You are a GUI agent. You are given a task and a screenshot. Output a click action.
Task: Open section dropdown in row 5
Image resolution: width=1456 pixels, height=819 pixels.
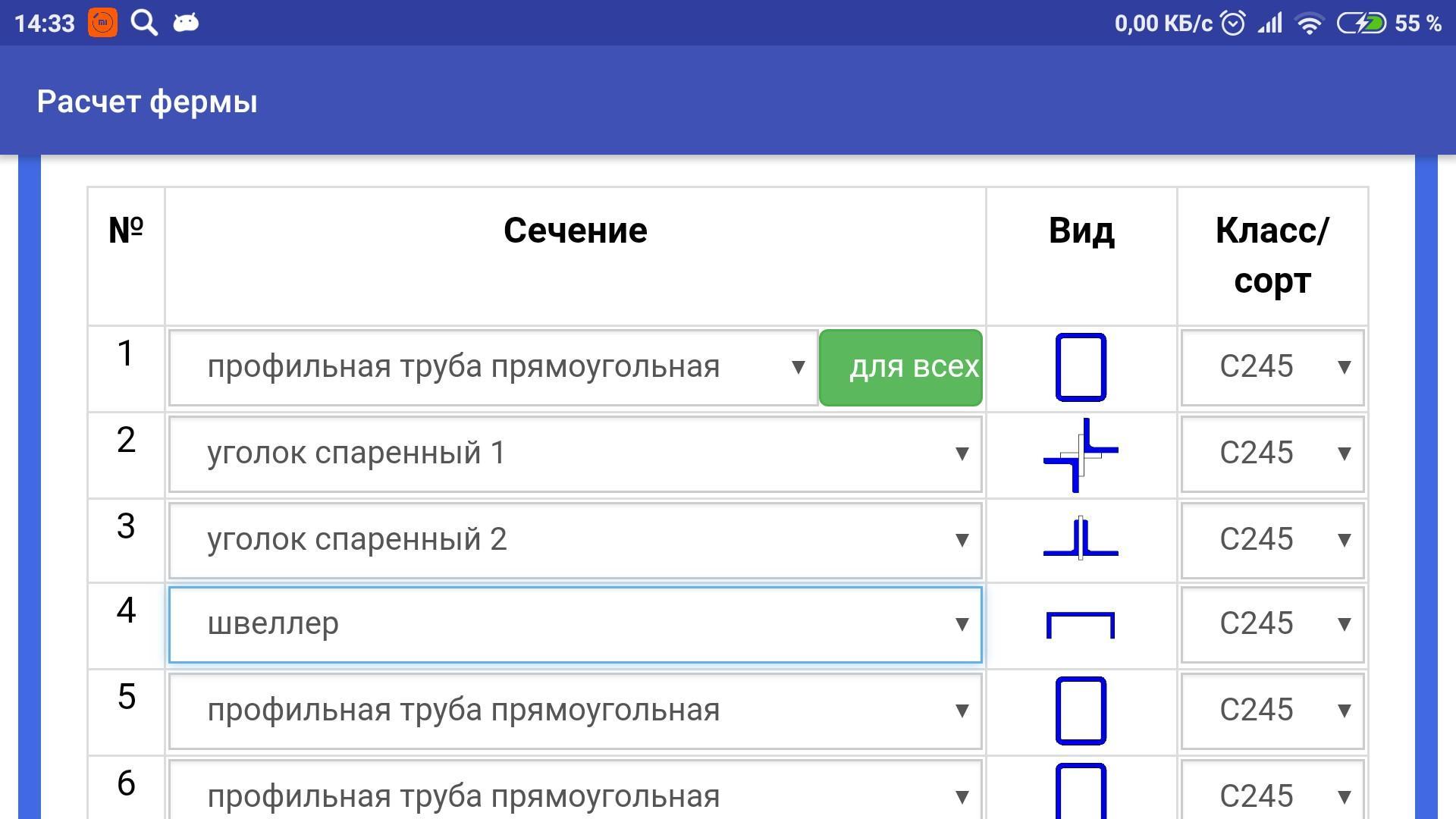575,711
